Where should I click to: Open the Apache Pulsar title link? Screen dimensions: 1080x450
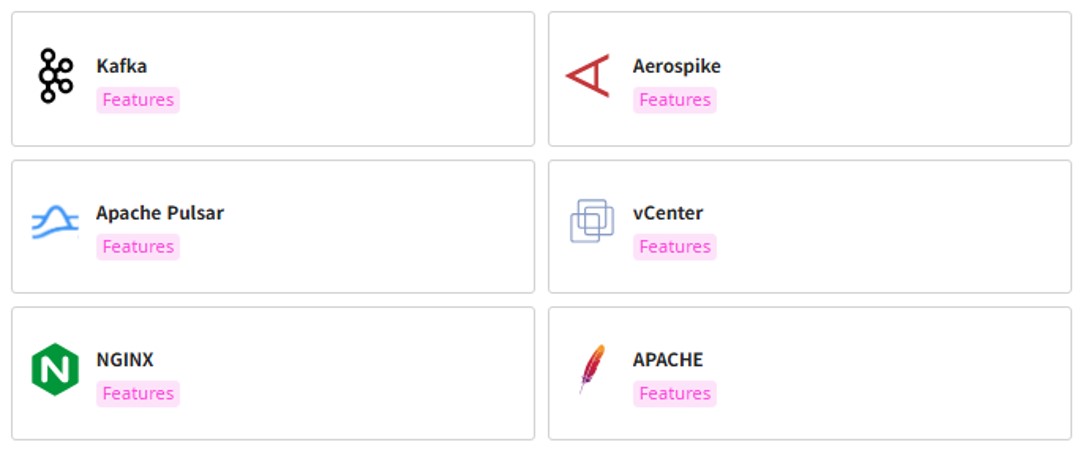[x=160, y=213]
